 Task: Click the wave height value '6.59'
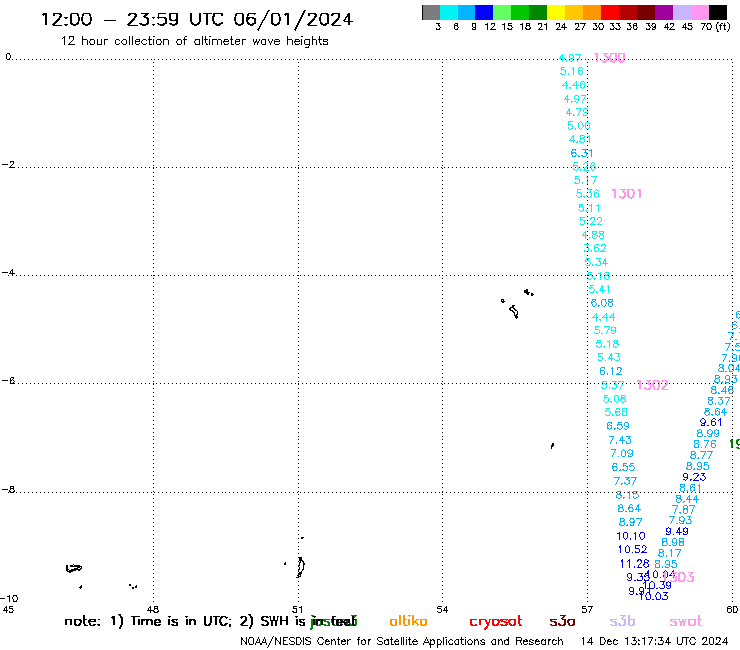(618, 426)
